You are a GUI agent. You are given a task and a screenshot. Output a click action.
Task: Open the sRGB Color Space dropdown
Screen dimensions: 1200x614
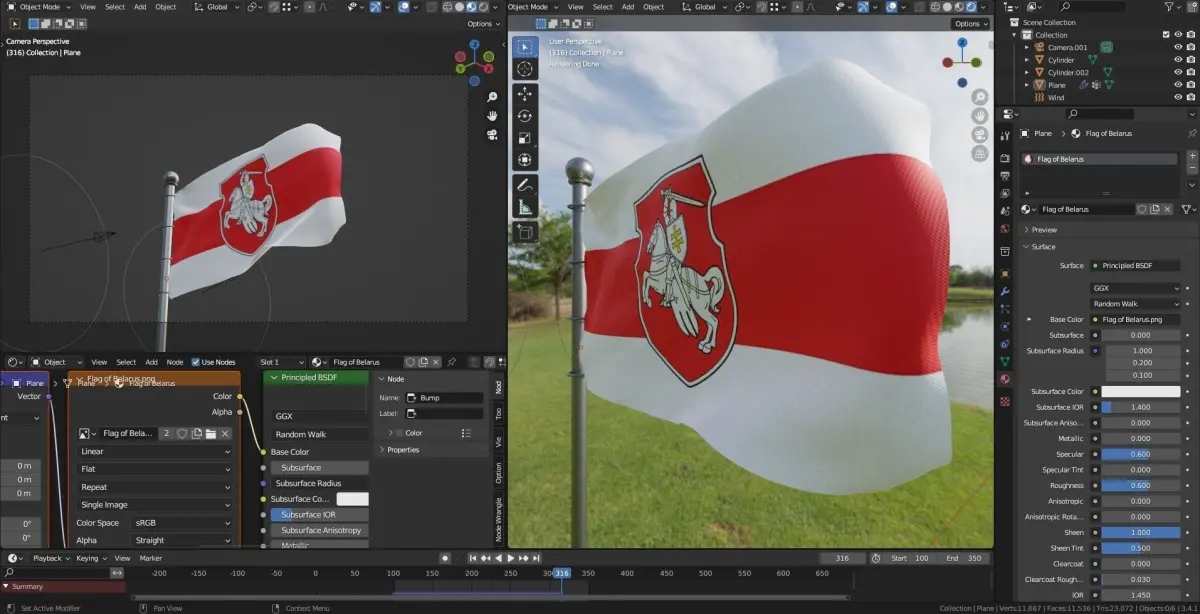click(x=183, y=523)
